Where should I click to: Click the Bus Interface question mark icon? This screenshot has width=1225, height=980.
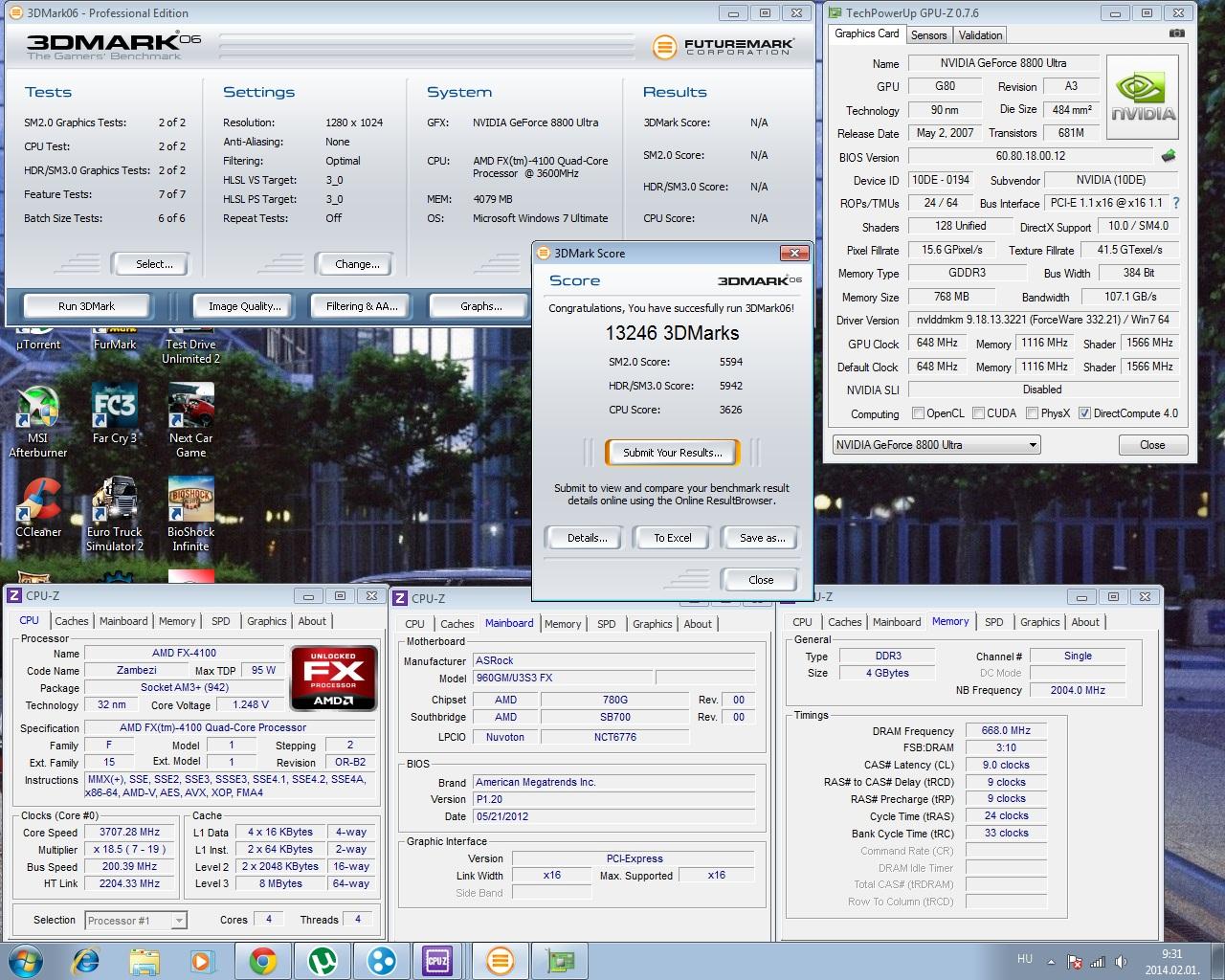(x=1176, y=203)
